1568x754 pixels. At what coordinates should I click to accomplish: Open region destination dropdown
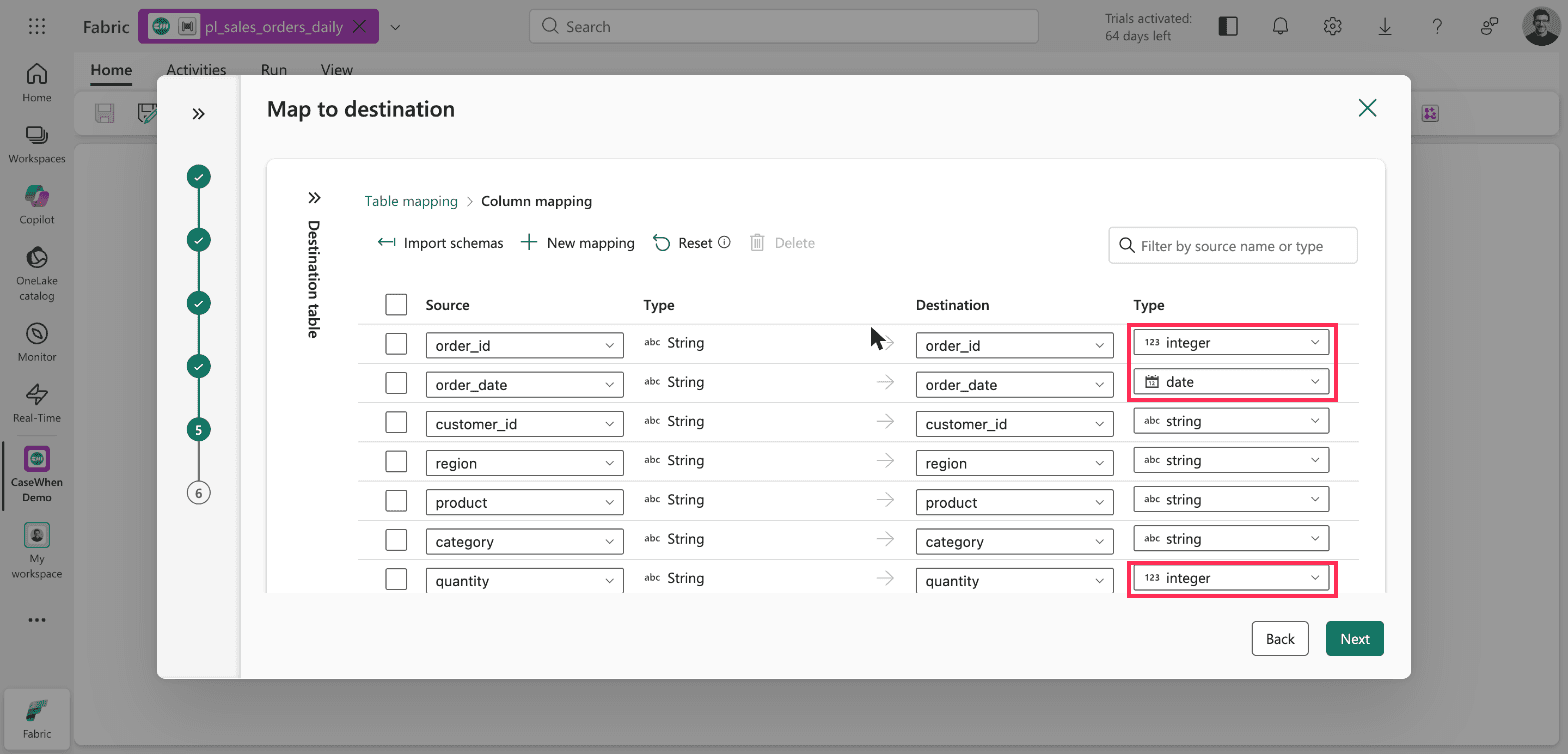(x=1014, y=463)
